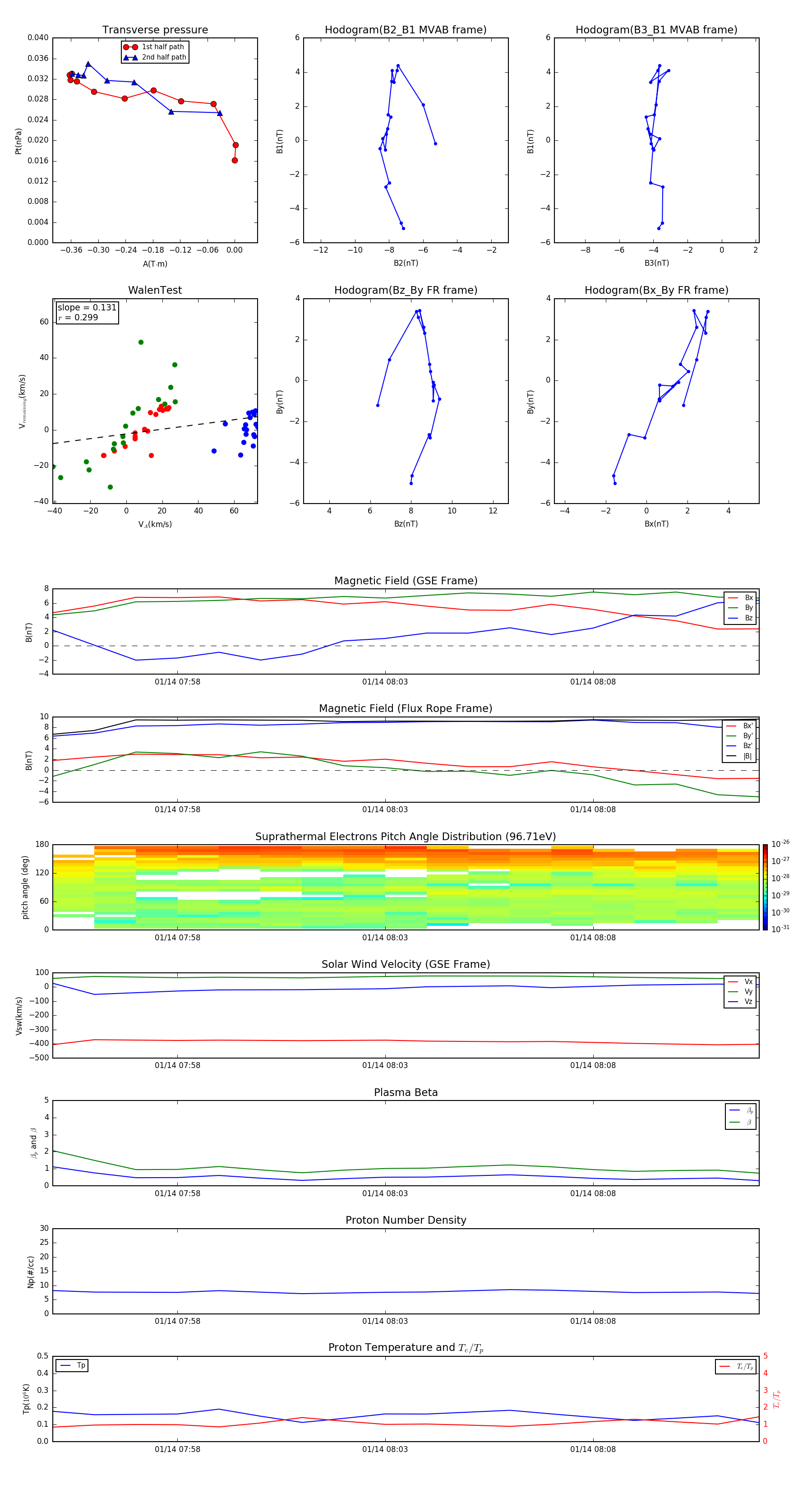Click the 'Np(#/cc)' y-axis label
This screenshot has height=1489, width=812.
(x=31, y=1272)
